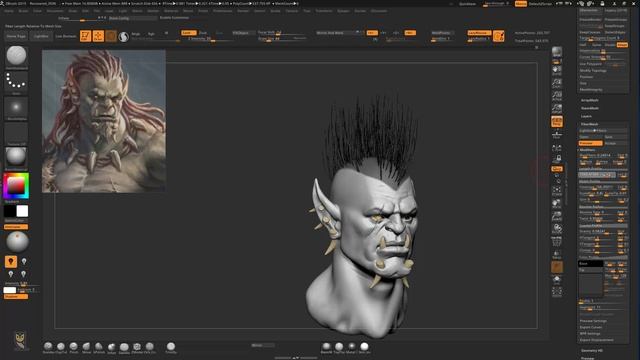Viewport: 640px width, 360px height.
Task: Open the Alpha menu
Action: (9, 11)
